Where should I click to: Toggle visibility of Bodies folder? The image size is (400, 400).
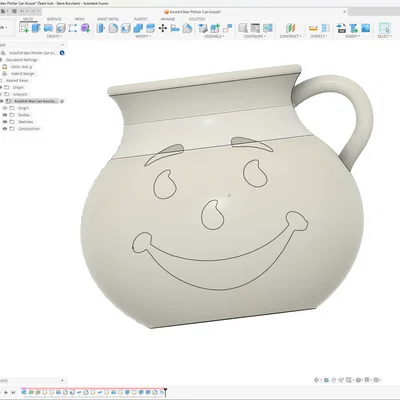click(5, 115)
